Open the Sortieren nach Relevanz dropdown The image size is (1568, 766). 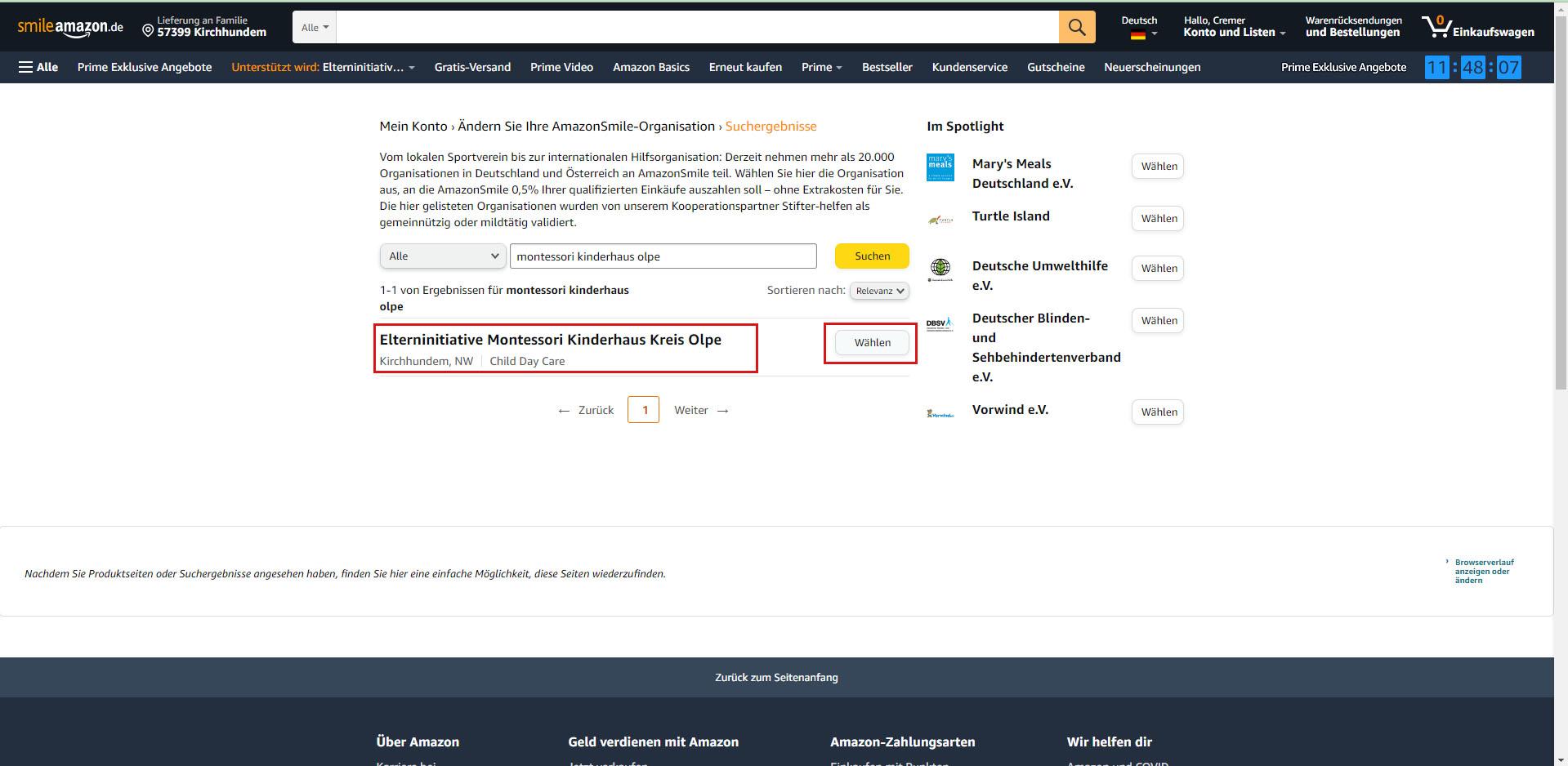pos(879,291)
